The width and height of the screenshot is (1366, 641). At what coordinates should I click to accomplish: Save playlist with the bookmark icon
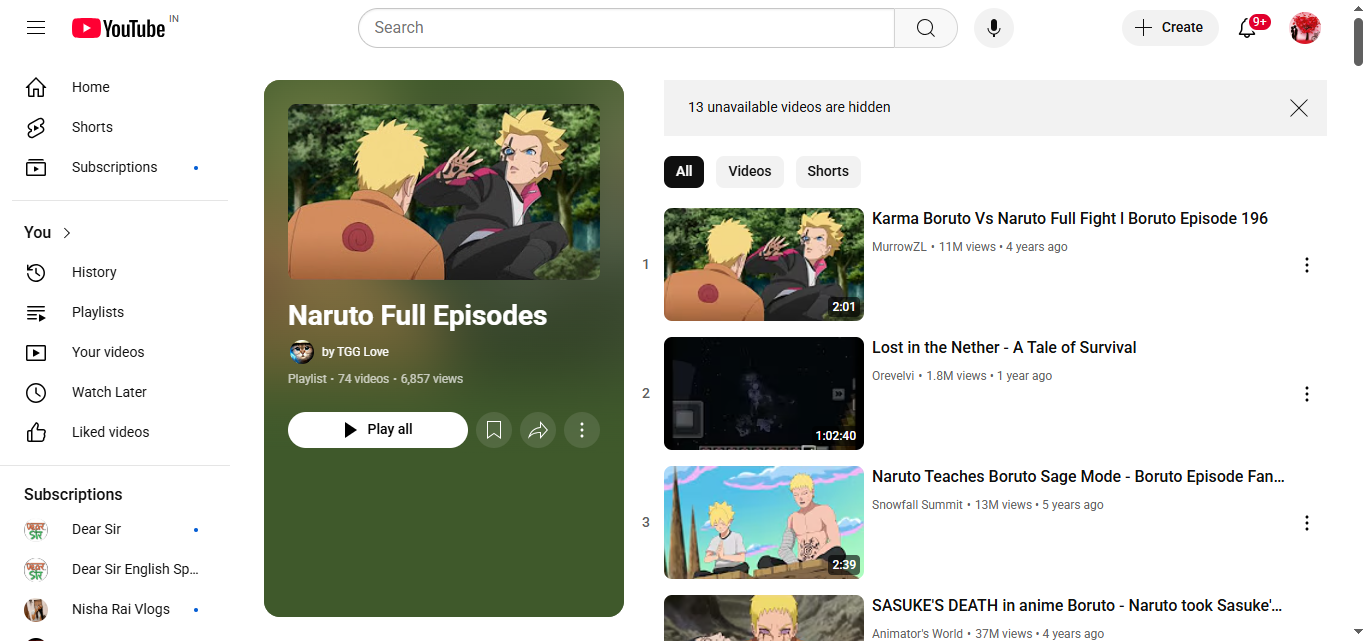click(494, 430)
